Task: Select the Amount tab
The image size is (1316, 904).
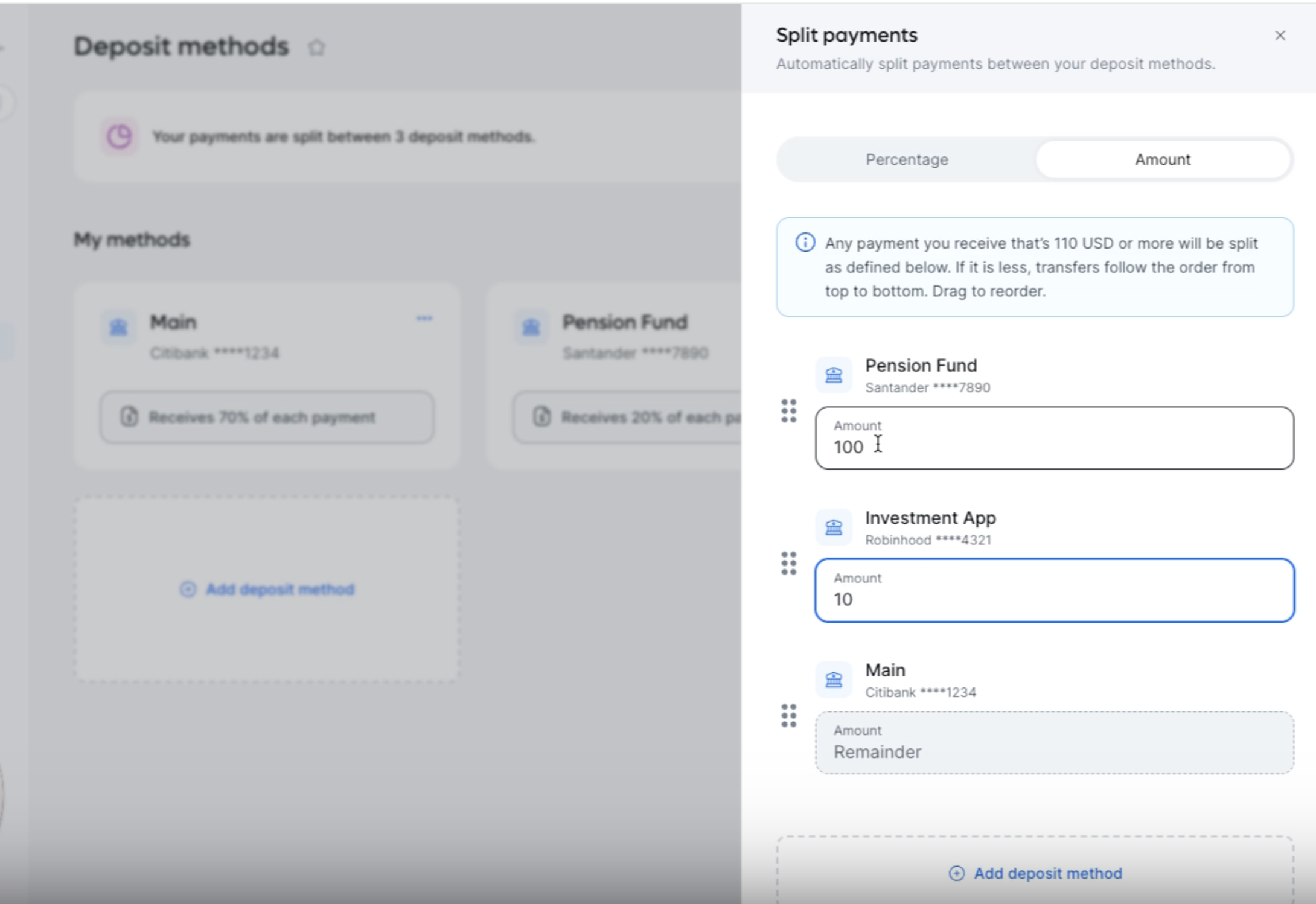Action: point(1163,159)
